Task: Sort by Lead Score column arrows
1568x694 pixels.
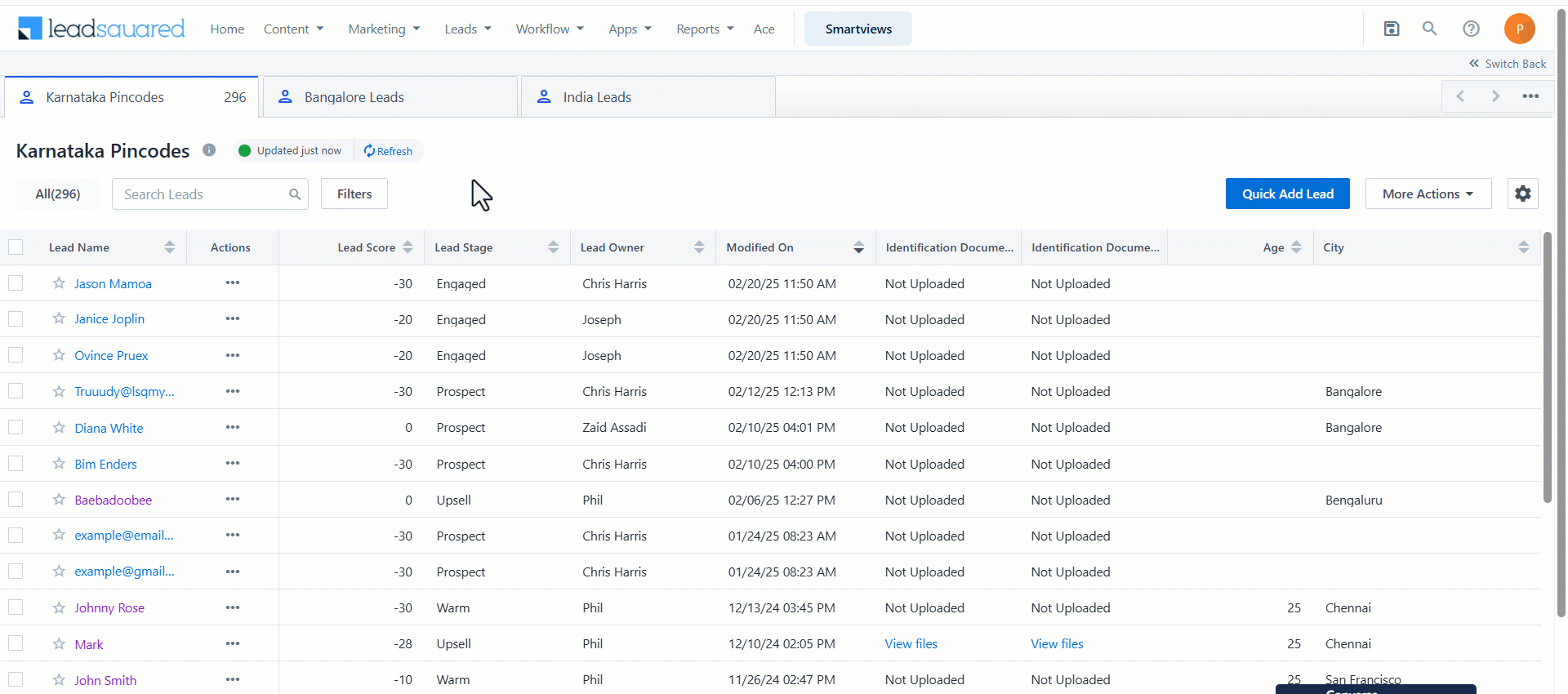Action: (x=408, y=247)
